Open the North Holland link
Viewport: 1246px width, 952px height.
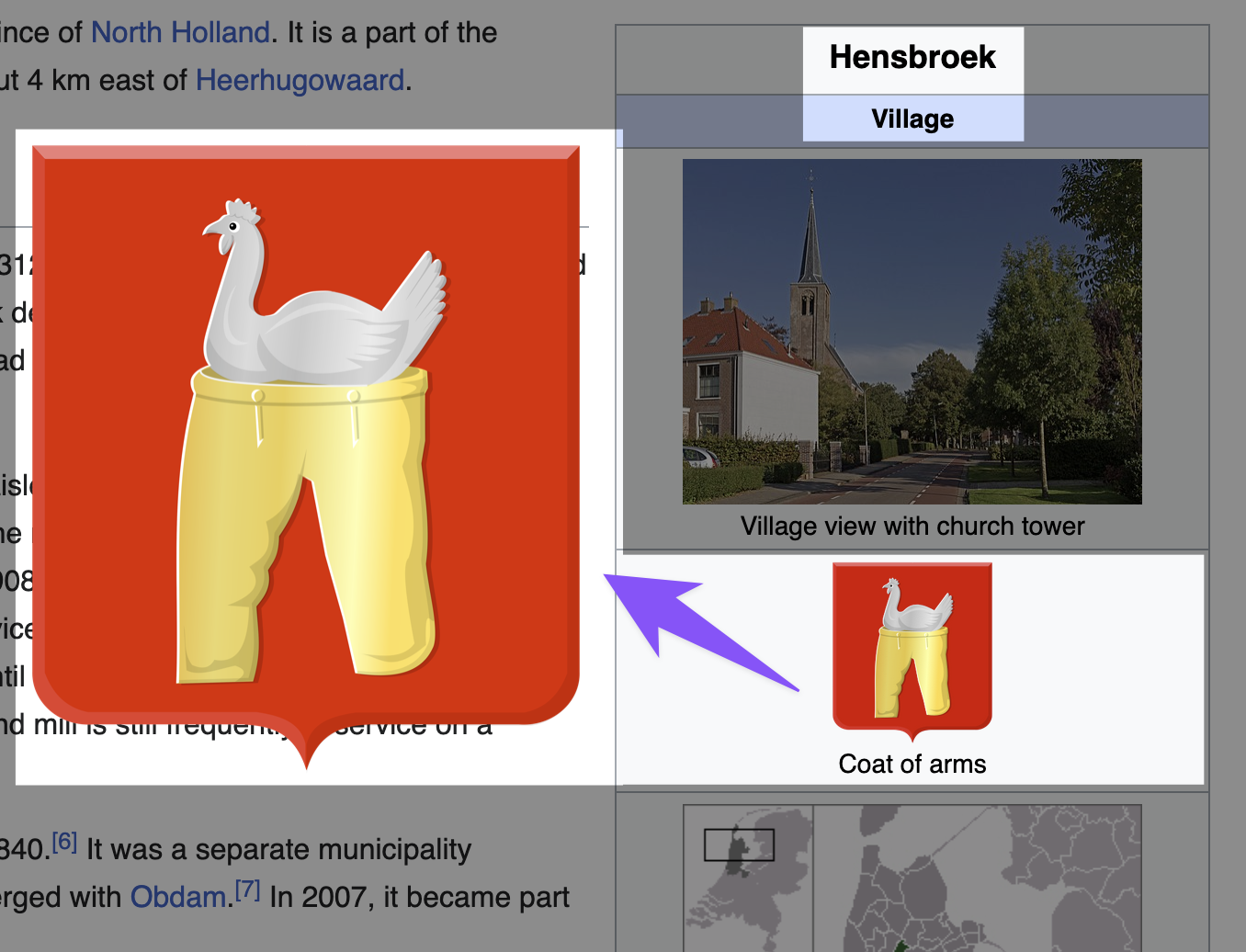point(179,32)
